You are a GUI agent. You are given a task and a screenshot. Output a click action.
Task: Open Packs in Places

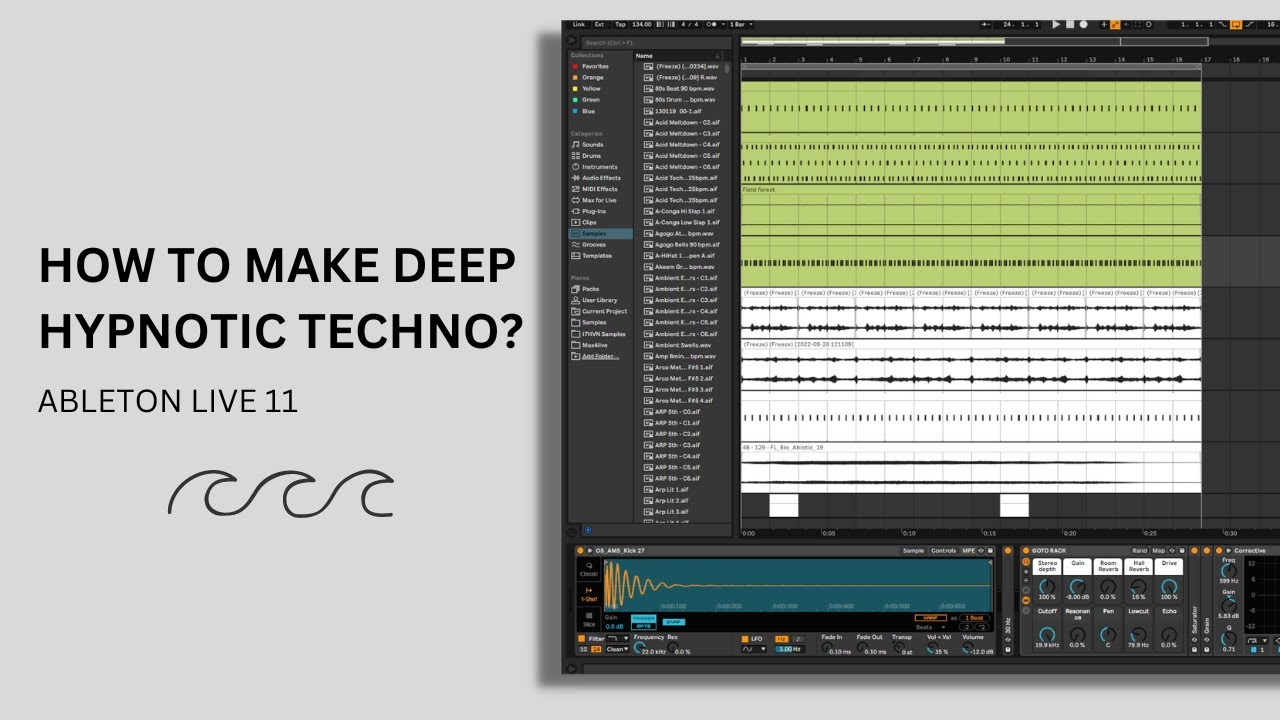click(x=590, y=289)
